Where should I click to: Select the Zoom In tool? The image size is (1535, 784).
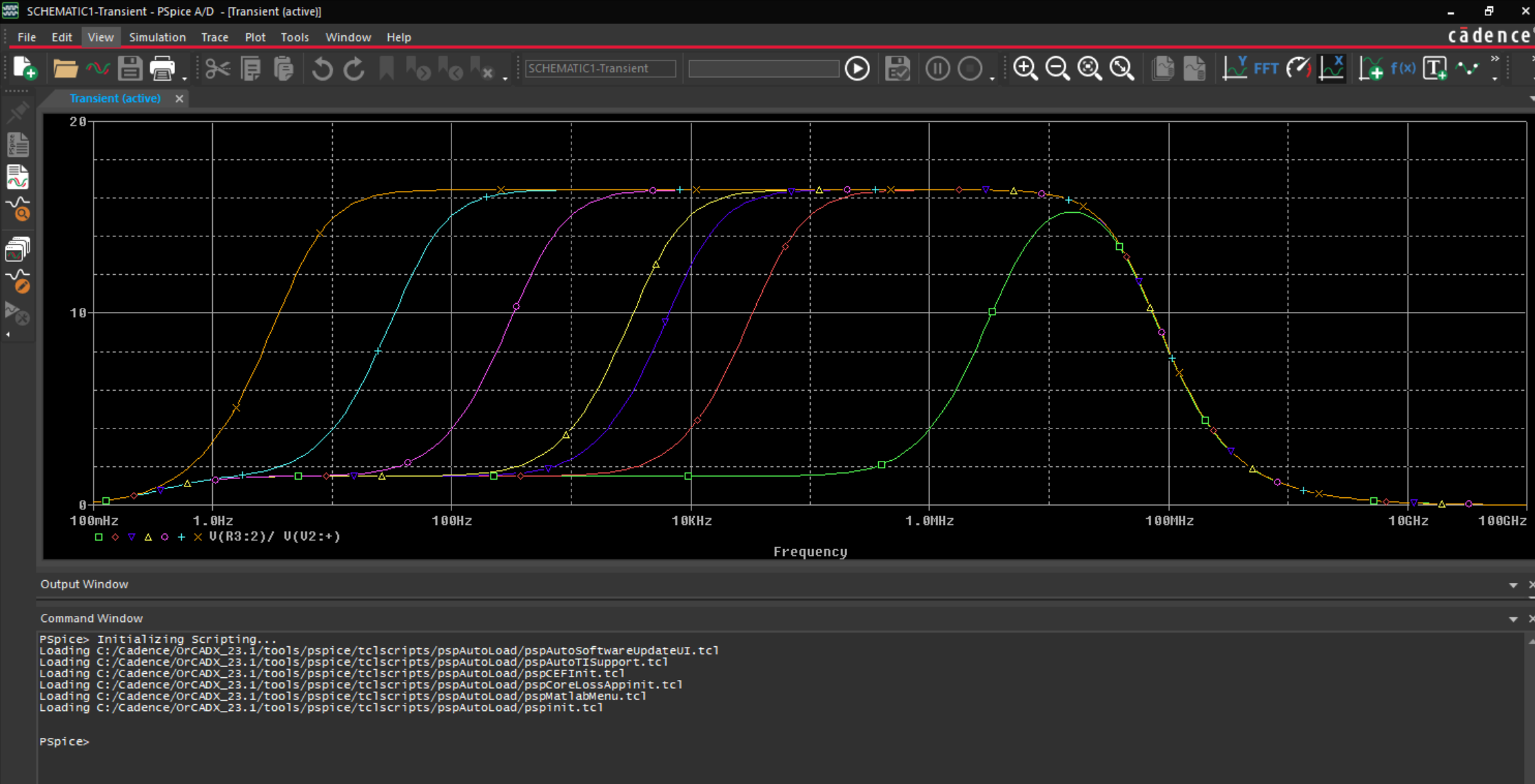(x=1026, y=69)
